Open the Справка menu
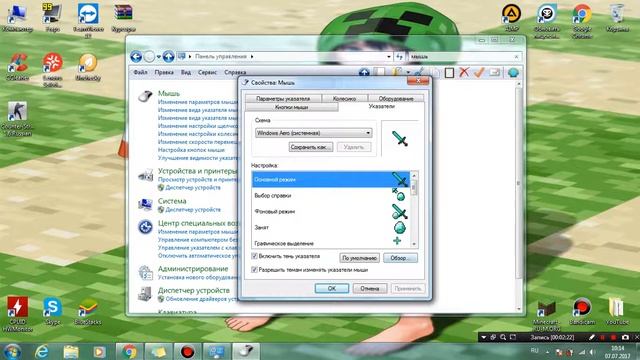The height and width of the screenshot is (360, 640). [x=235, y=72]
